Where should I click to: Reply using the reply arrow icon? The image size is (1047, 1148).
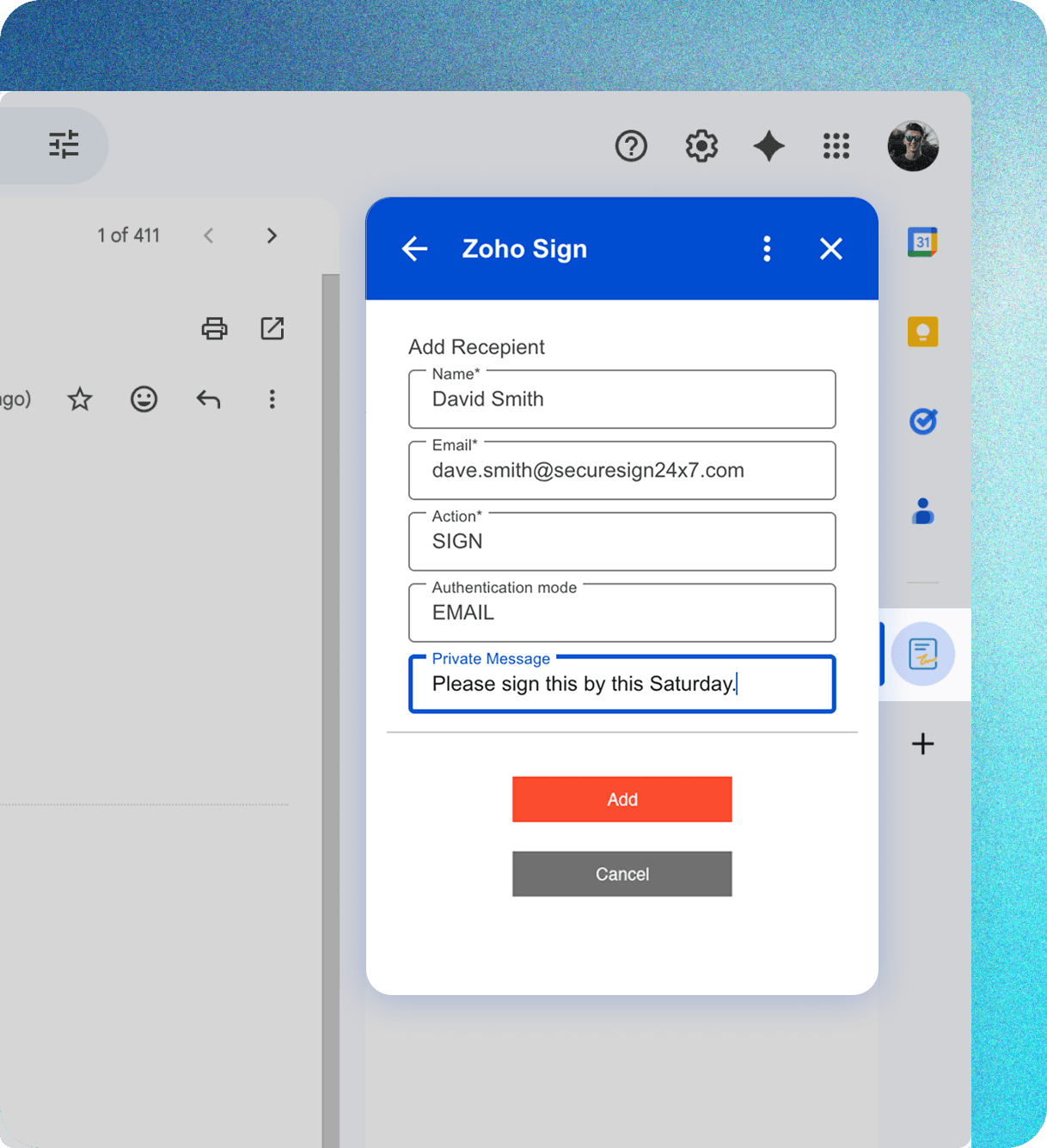(x=208, y=399)
